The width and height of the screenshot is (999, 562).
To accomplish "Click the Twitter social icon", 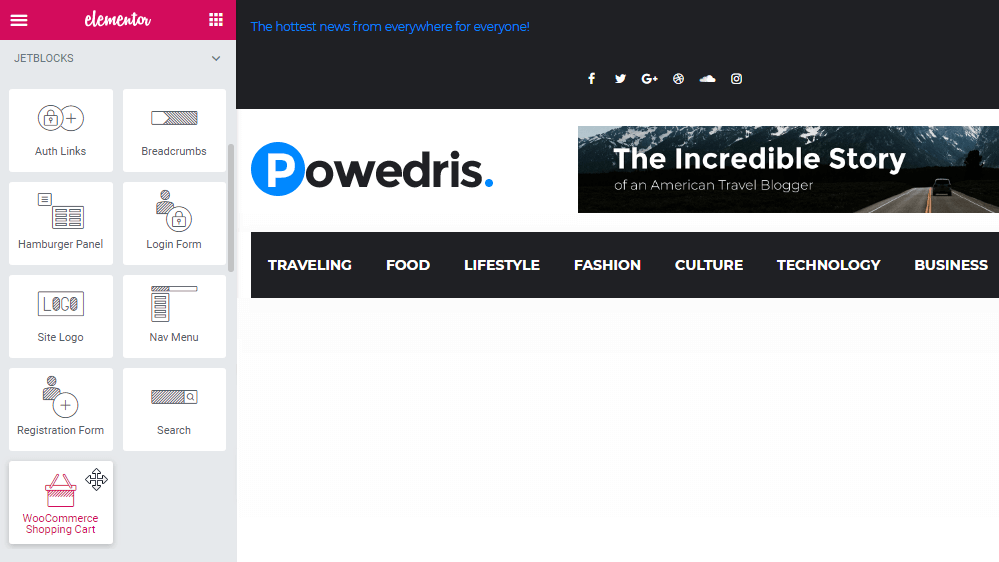I will (x=620, y=78).
